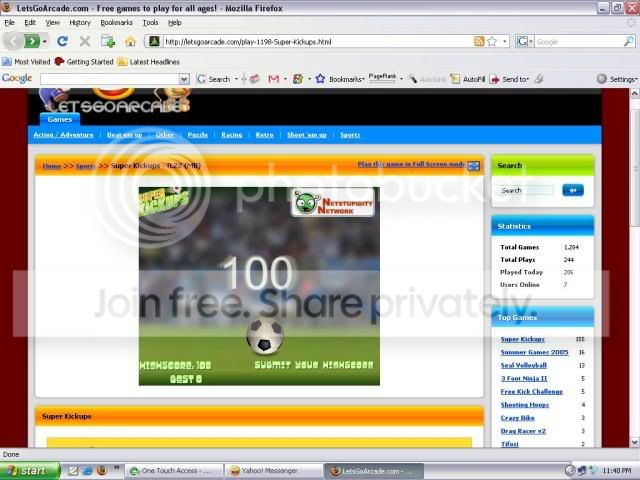Open the Edit menu
Image resolution: width=640 pixels, height=480 pixels.
(x=30, y=22)
